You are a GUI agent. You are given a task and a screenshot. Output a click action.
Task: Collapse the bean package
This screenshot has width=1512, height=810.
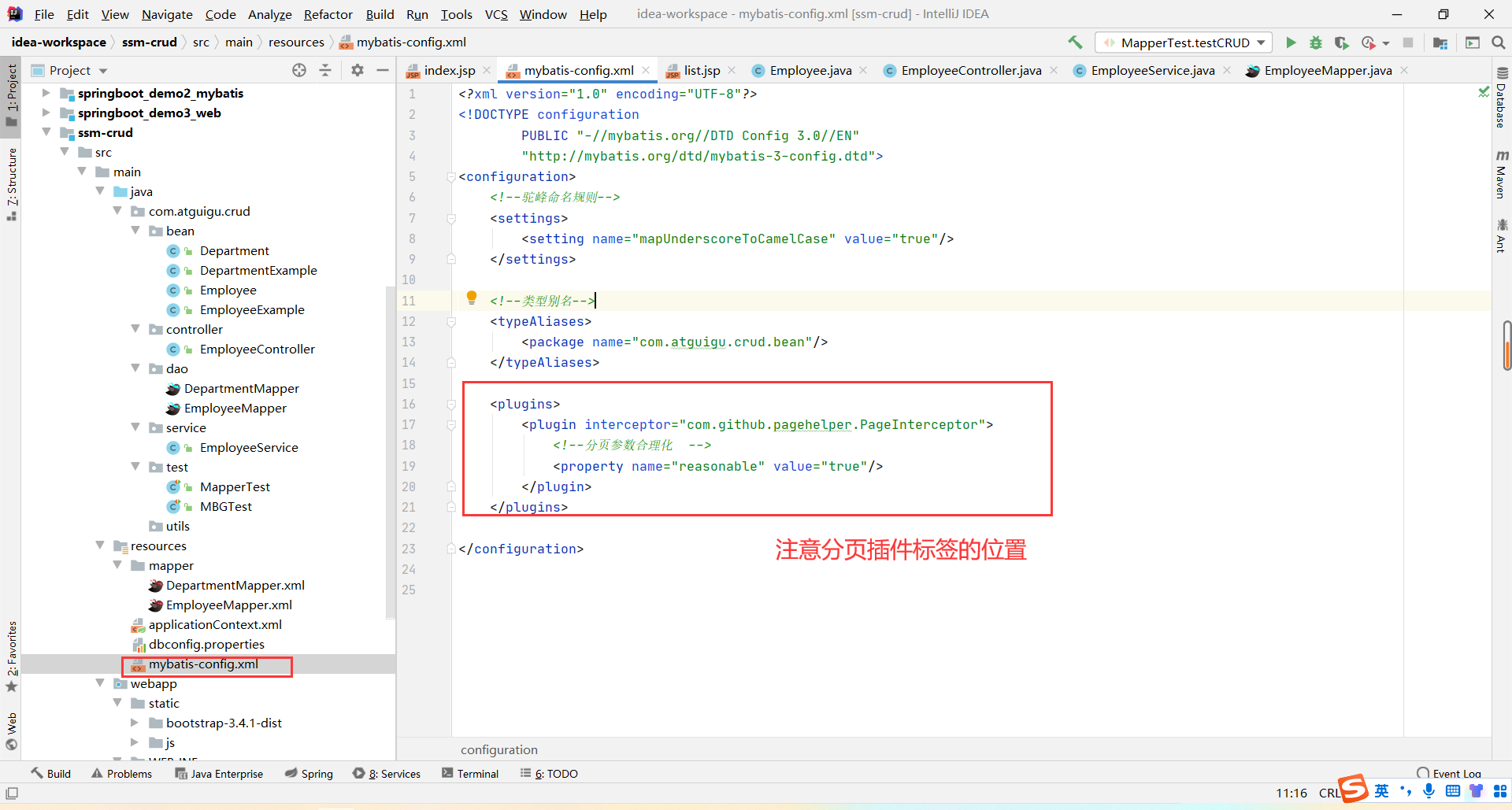(x=135, y=231)
